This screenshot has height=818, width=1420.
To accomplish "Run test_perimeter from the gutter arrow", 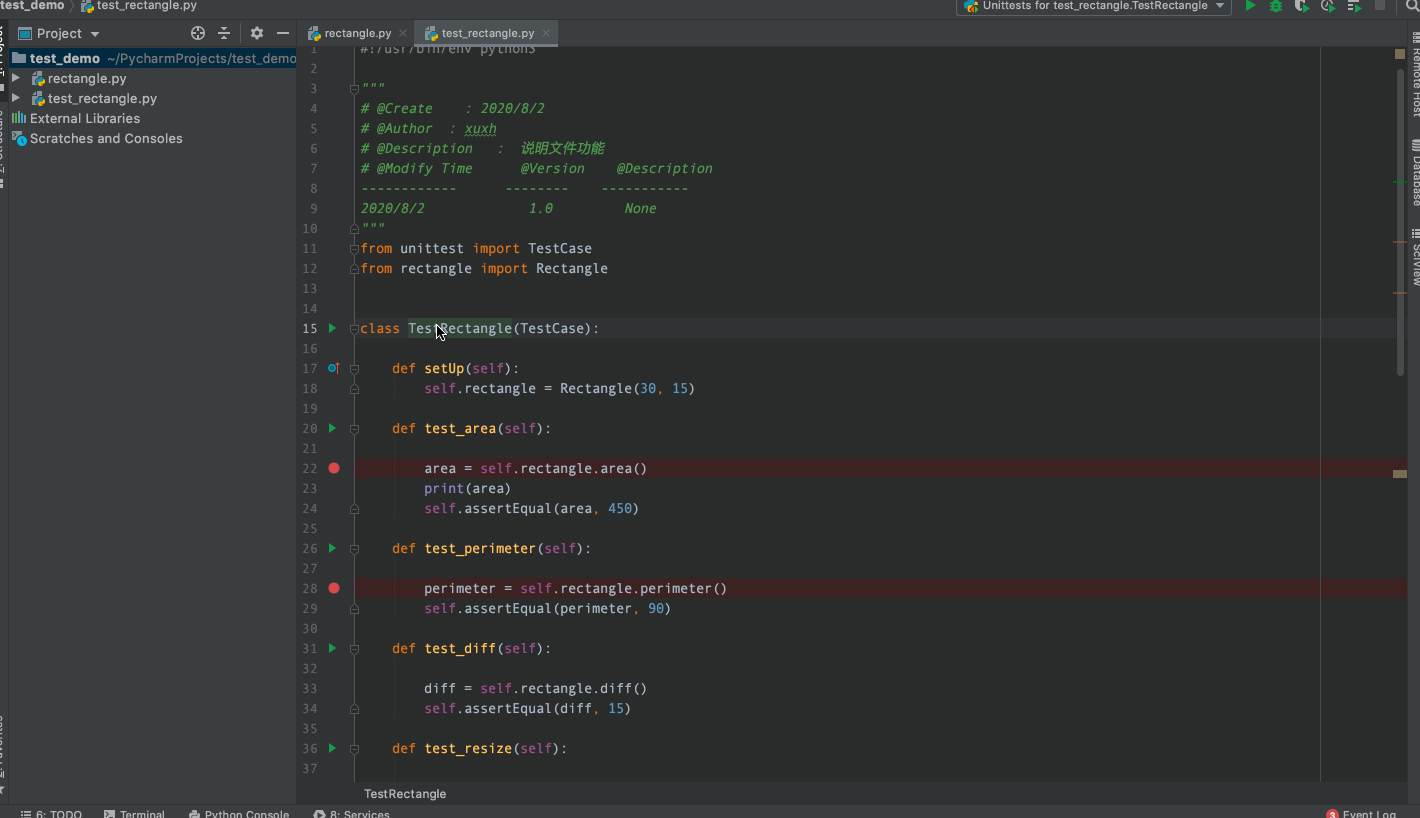I will (x=333, y=548).
